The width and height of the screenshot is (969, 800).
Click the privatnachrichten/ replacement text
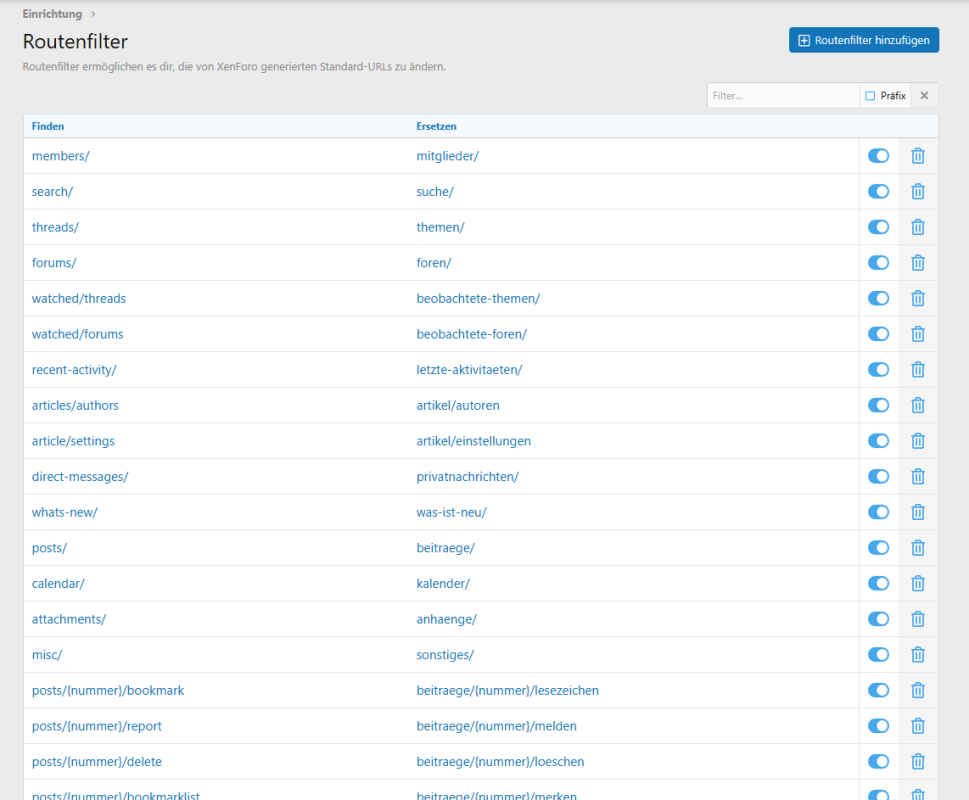[x=467, y=476]
